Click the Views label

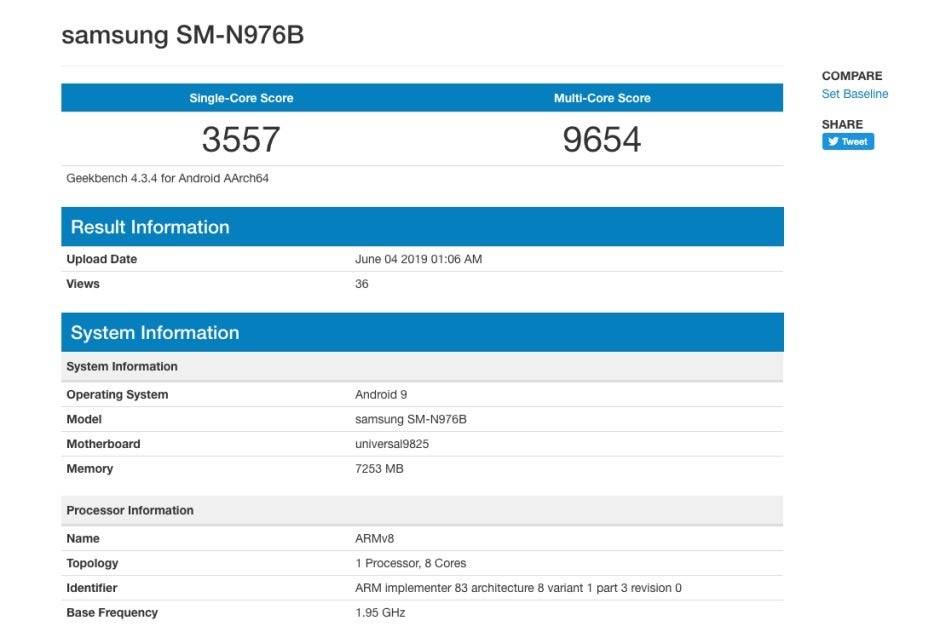coord(83,284)
